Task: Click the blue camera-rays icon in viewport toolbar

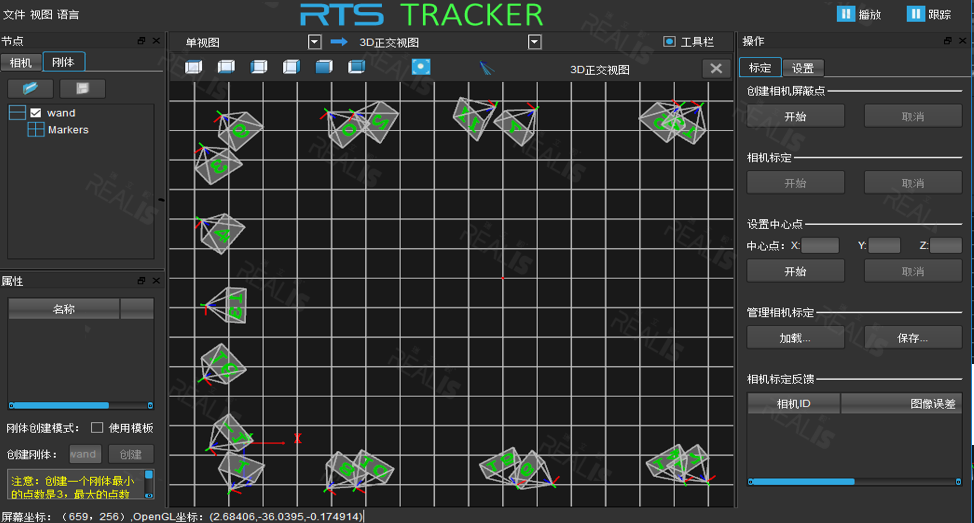Action: [x=486, y=68]
